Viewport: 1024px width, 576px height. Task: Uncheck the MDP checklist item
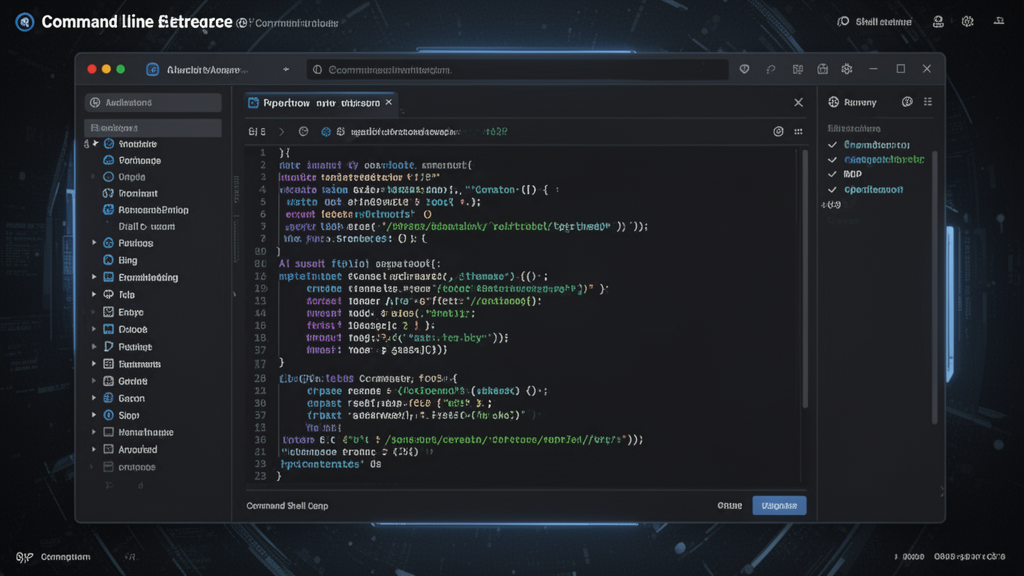[831, 174]
